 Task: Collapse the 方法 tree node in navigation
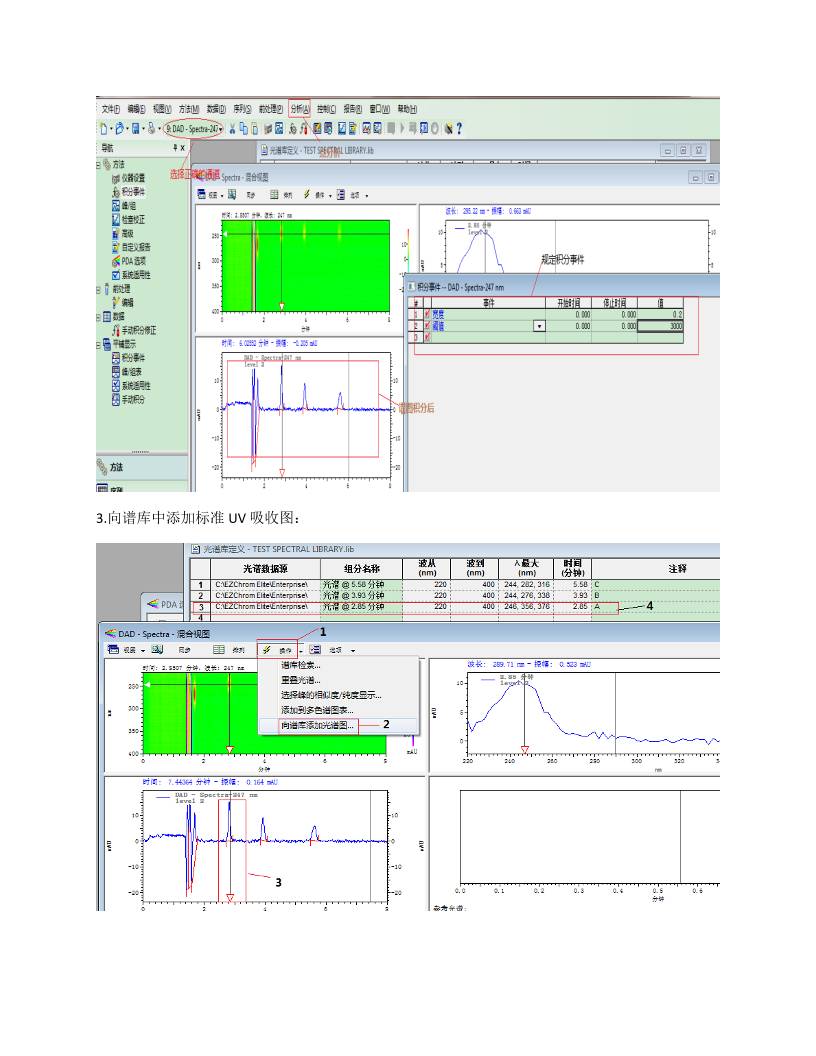click(99, 163)
